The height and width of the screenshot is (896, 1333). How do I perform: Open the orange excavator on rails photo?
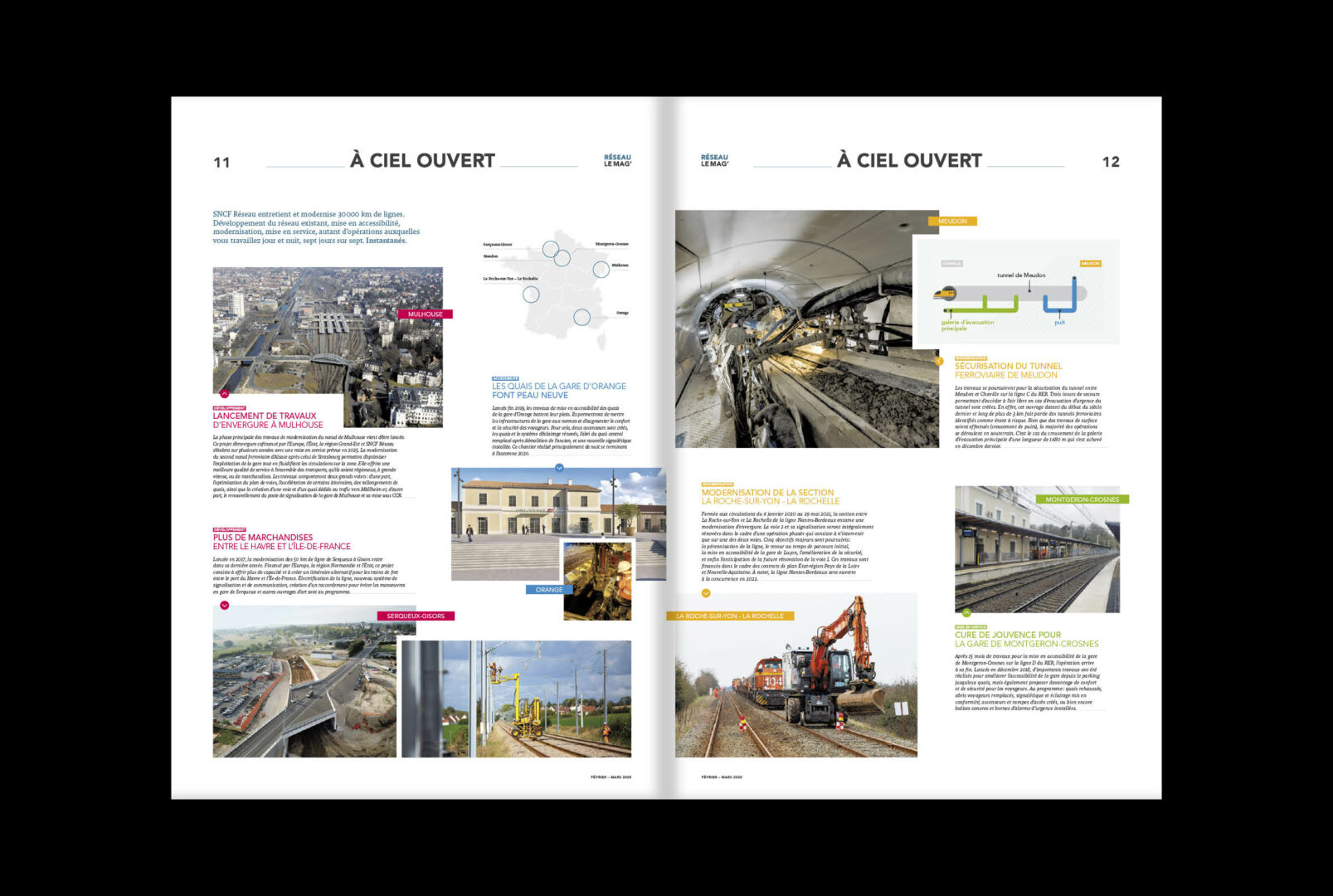tap(796, 675)
